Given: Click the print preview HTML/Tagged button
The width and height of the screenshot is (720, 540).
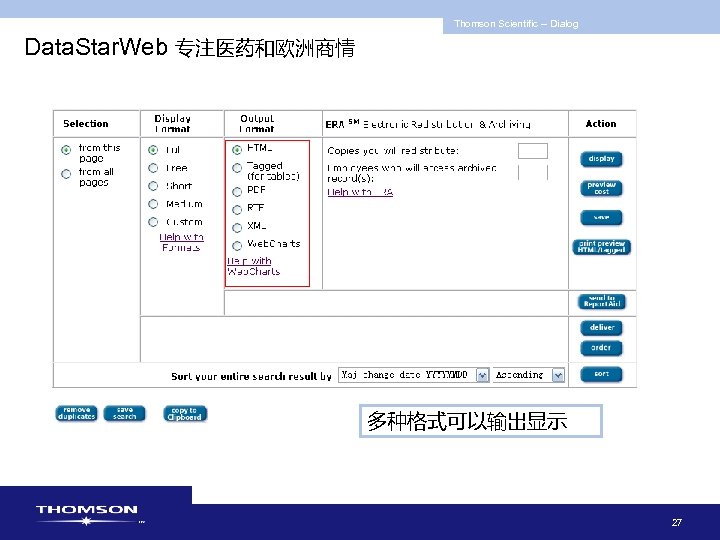Looking at the screenshot, I should coord(602,247).
